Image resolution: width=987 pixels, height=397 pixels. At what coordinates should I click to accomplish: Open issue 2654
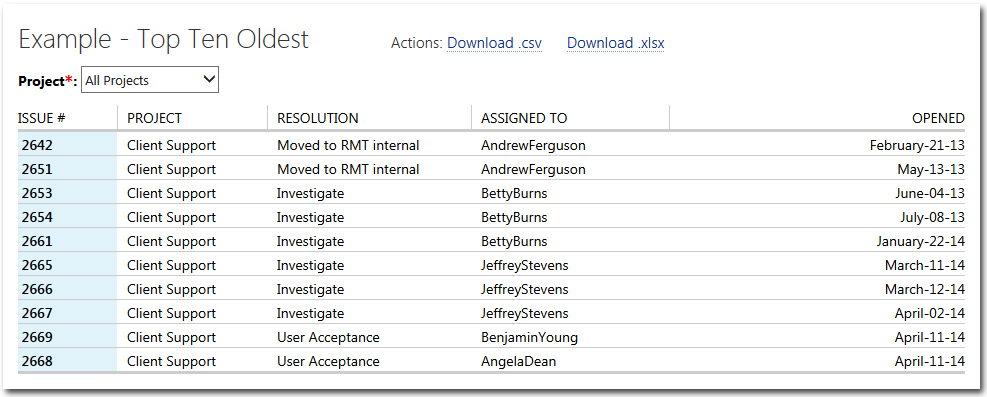37,217
